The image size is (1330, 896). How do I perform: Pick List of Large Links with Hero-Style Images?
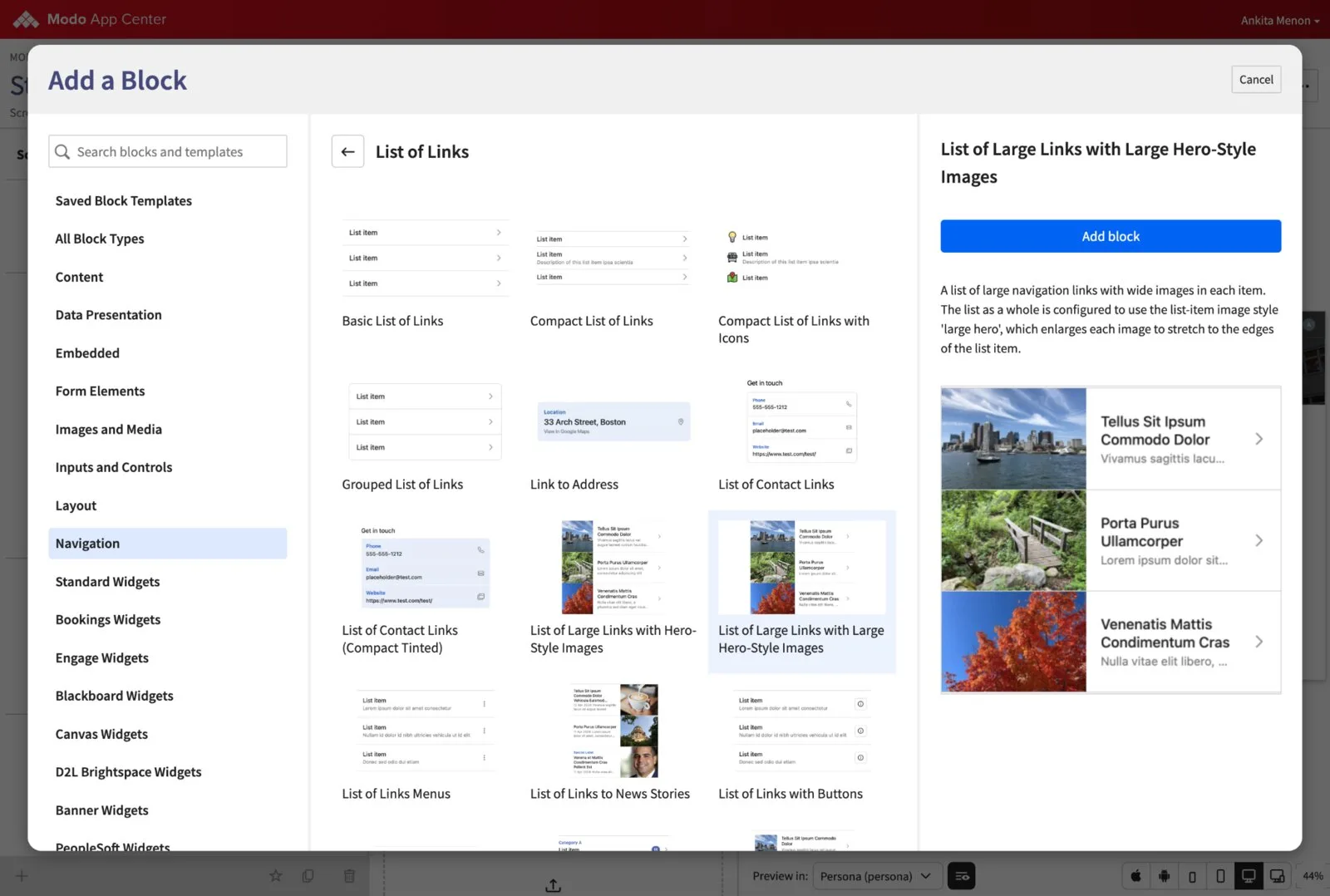pyautogui.click(x=613, y=591)
